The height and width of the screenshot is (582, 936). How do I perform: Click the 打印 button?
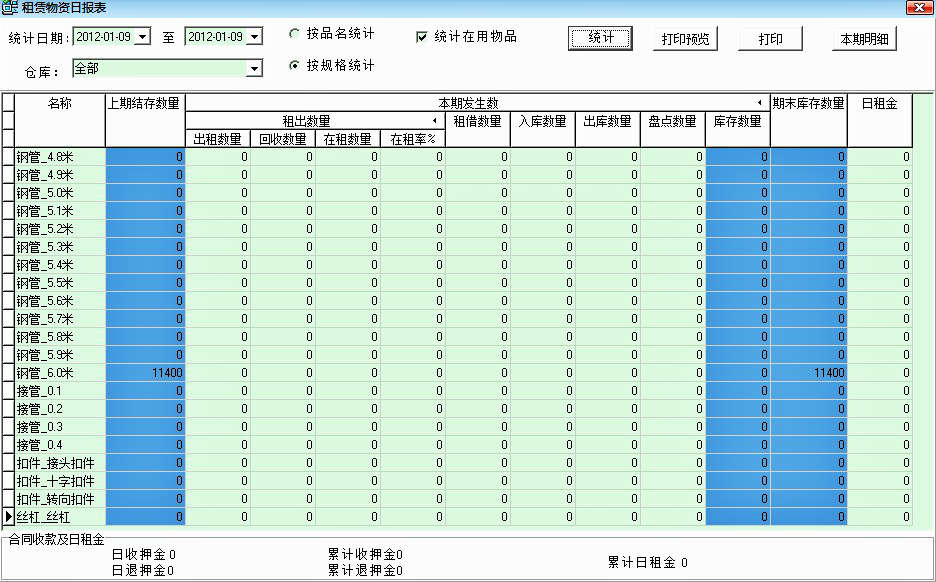(771, 39)
